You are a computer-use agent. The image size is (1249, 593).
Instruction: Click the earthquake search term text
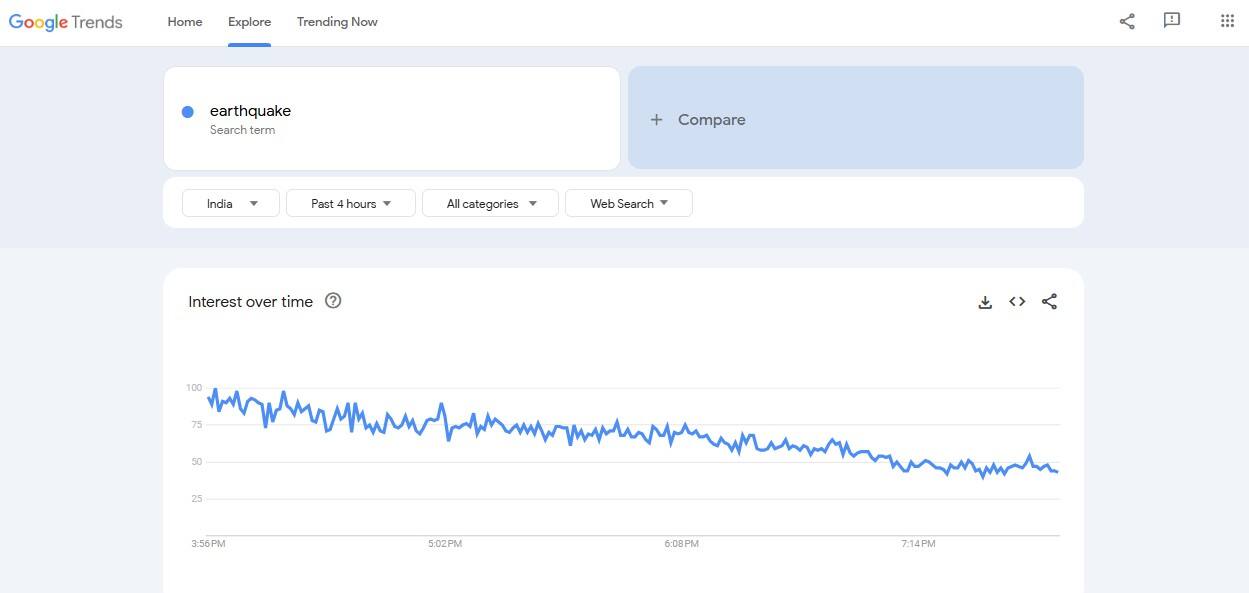[x=250, y=111]
